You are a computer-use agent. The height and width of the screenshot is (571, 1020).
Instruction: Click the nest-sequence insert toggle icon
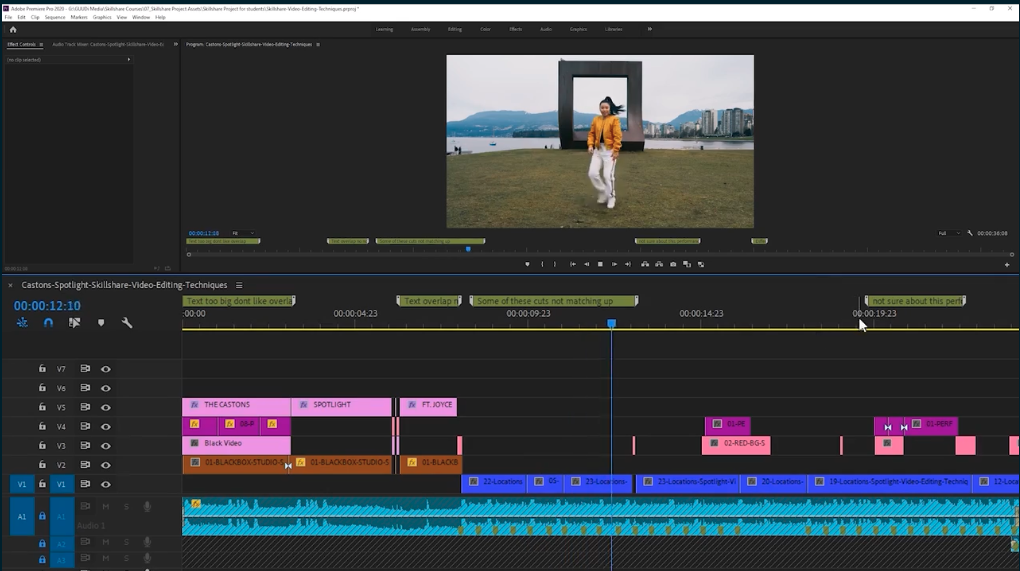pyautogui.click(x=22, y=323)
